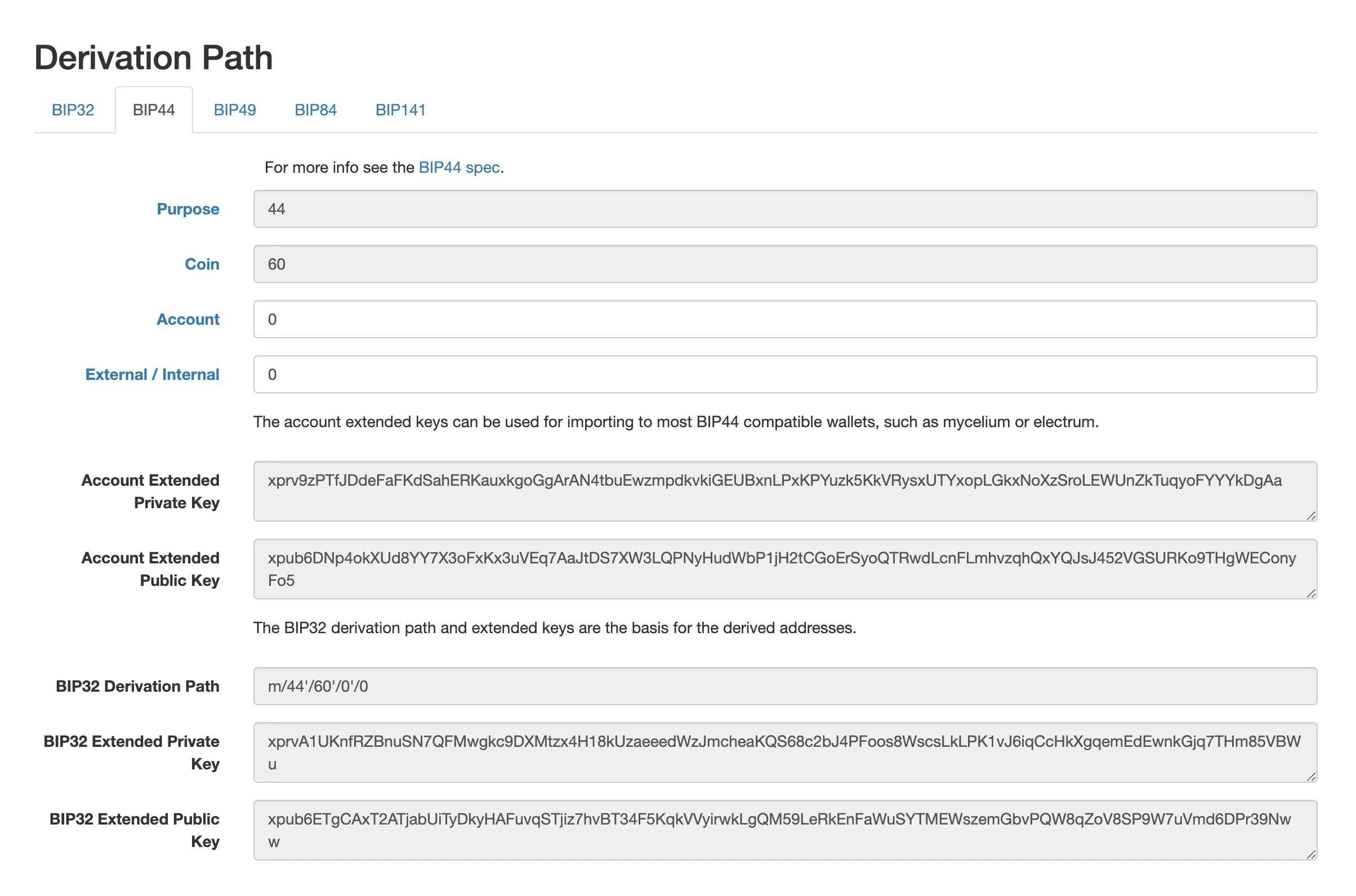
Task: Select the BIP32 Extended Private Key textarea
Action: click(786, 752)
